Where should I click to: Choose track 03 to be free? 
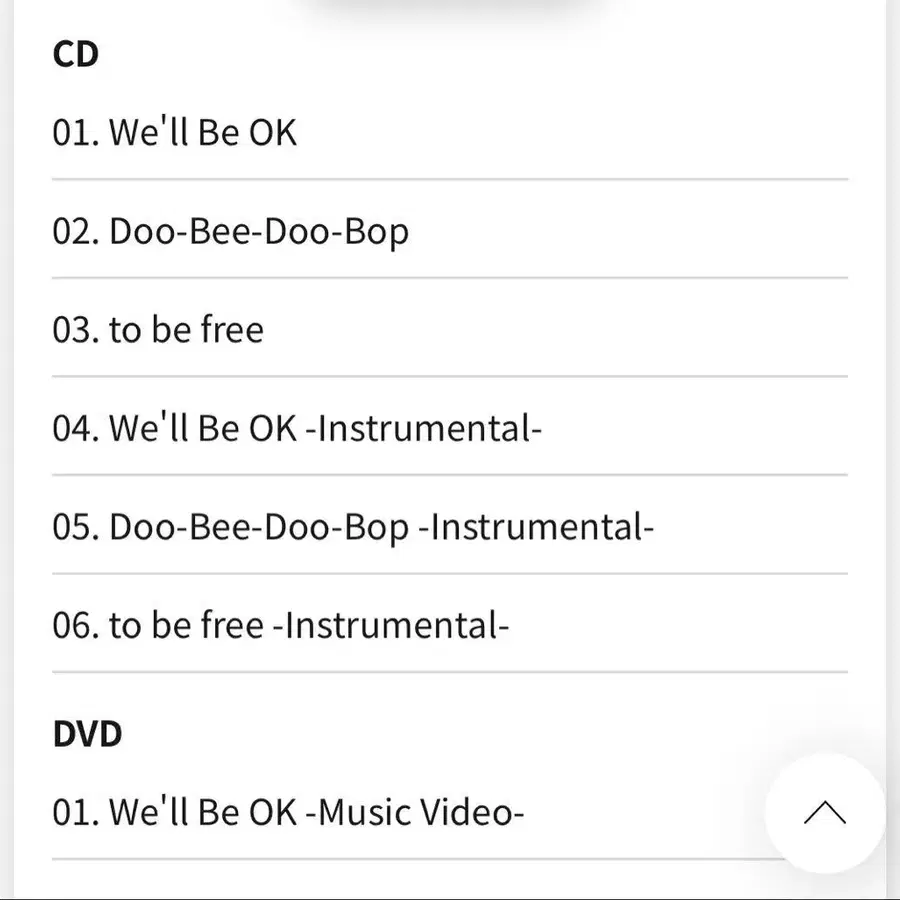450,329
